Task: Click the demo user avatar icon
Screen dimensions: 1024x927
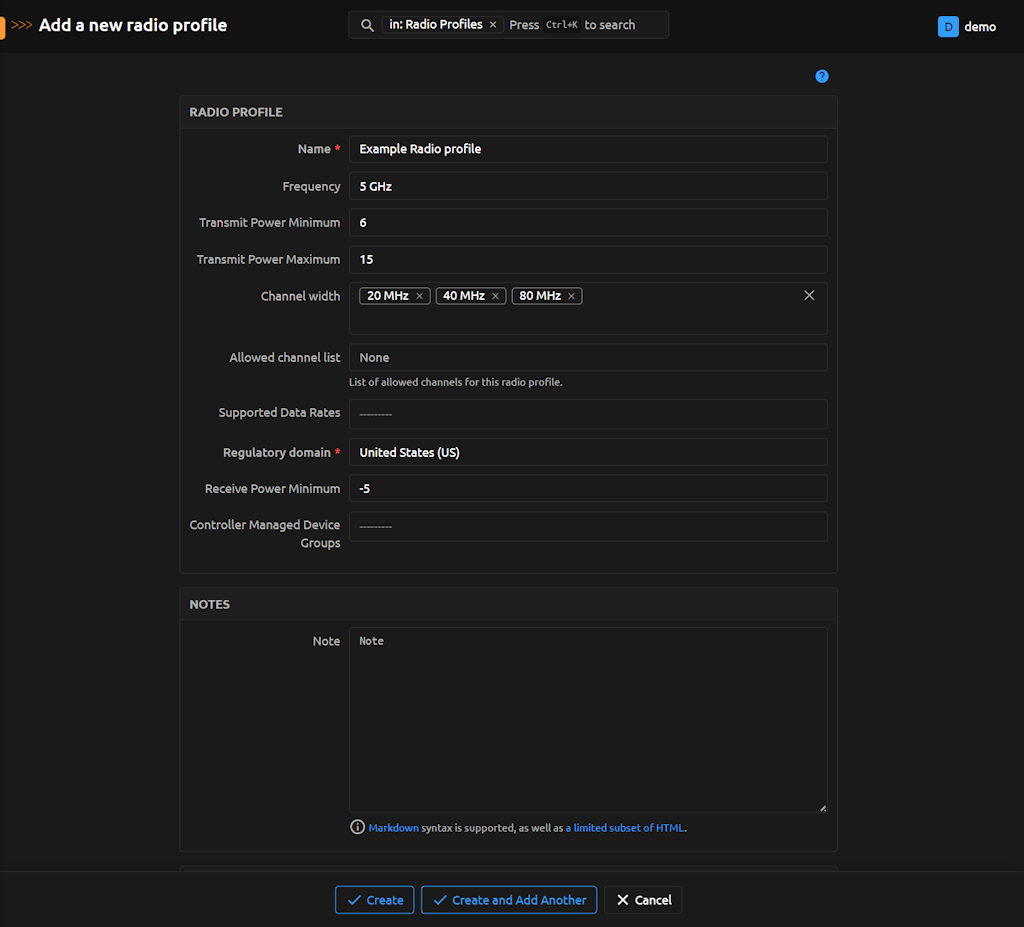Action: pyautogui.click(x=948, y=27)
